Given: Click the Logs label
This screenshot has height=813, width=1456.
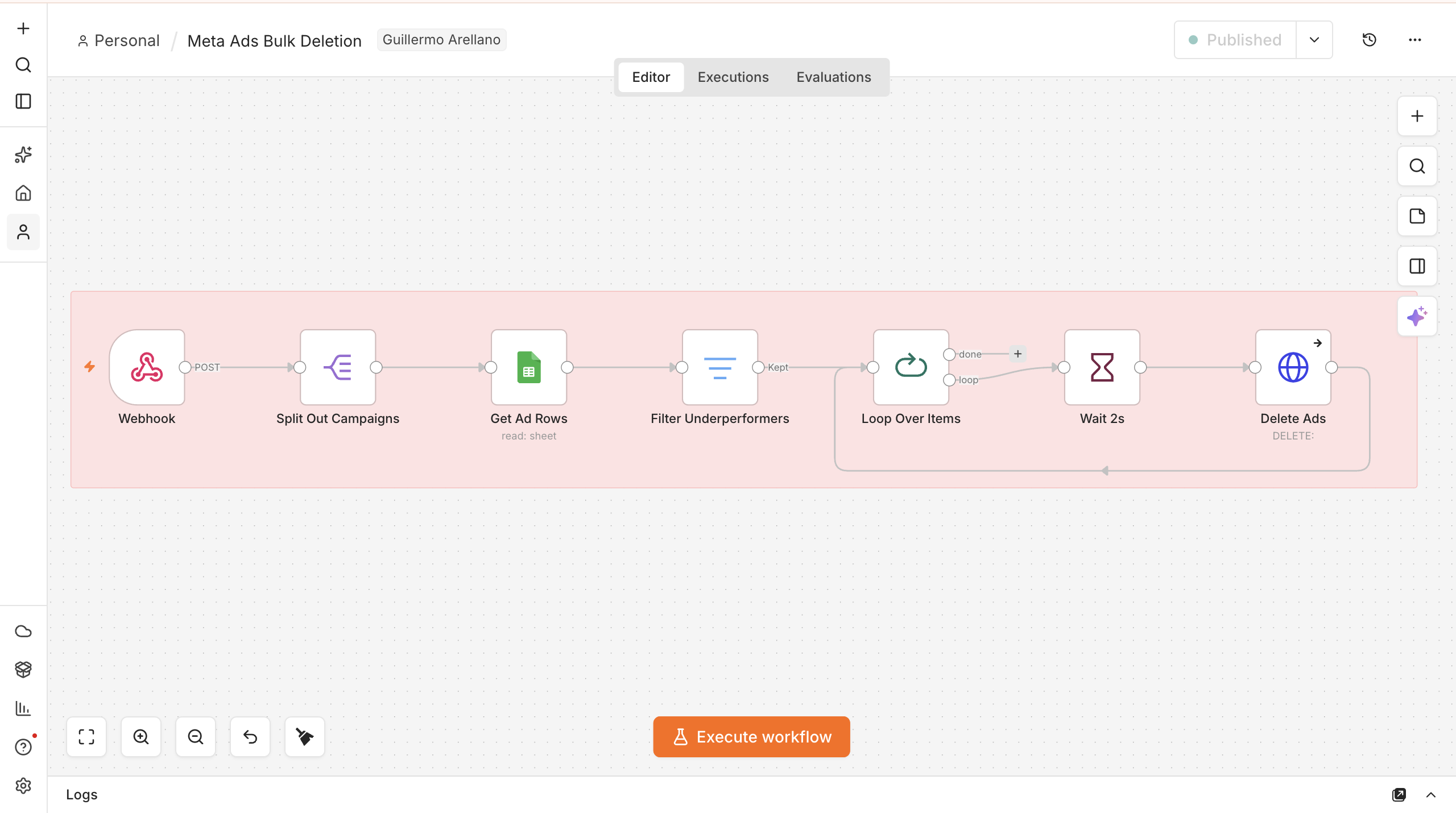Looking at the screenshot, I should click(81, 795).
